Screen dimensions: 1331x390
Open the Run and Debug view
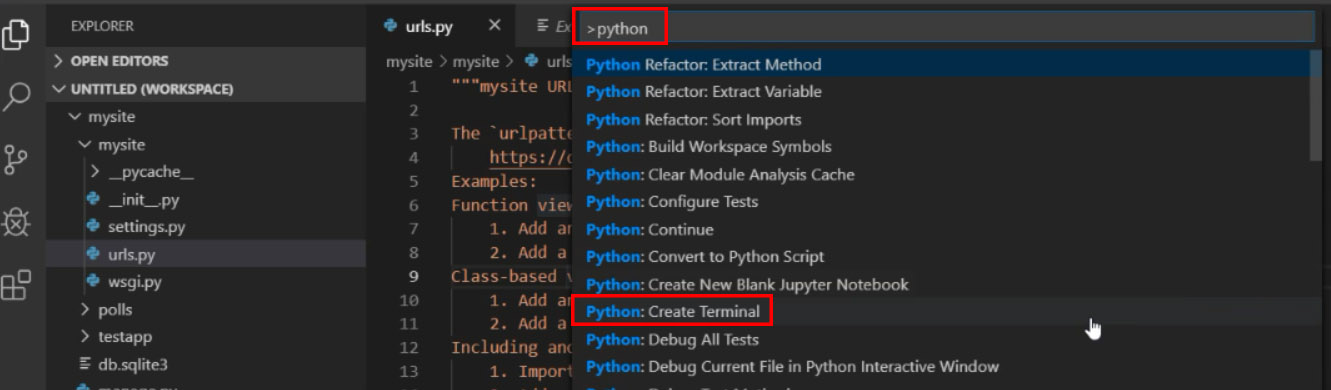tap(16, 222)
